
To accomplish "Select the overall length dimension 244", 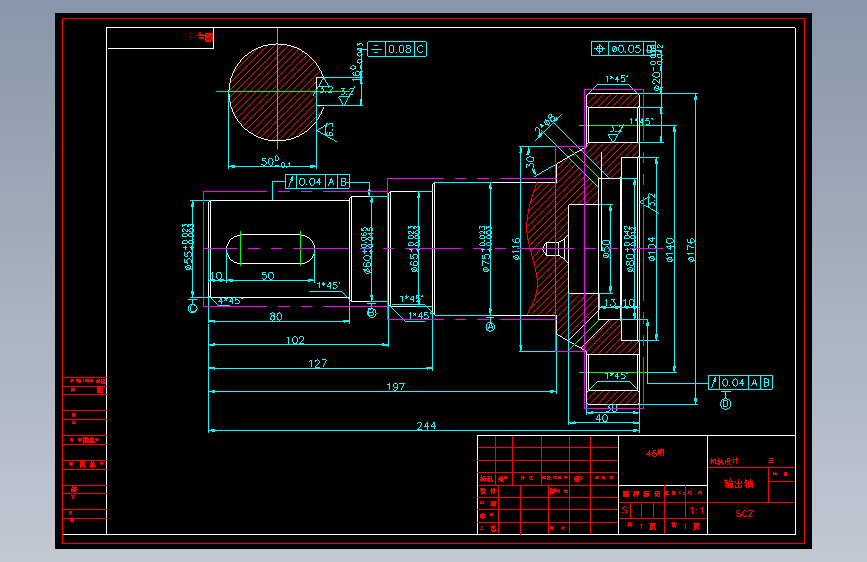I will (x=426, y=425).
